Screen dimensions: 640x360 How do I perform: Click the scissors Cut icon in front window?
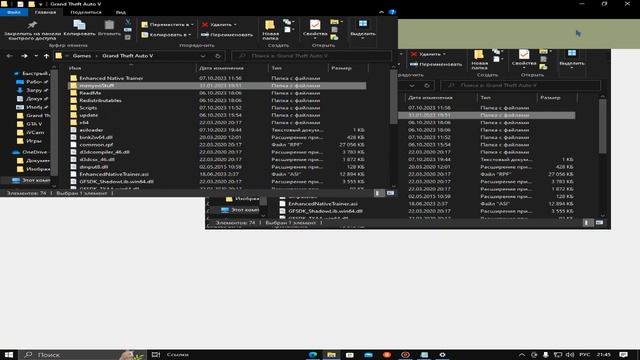[x=128, y=22]
